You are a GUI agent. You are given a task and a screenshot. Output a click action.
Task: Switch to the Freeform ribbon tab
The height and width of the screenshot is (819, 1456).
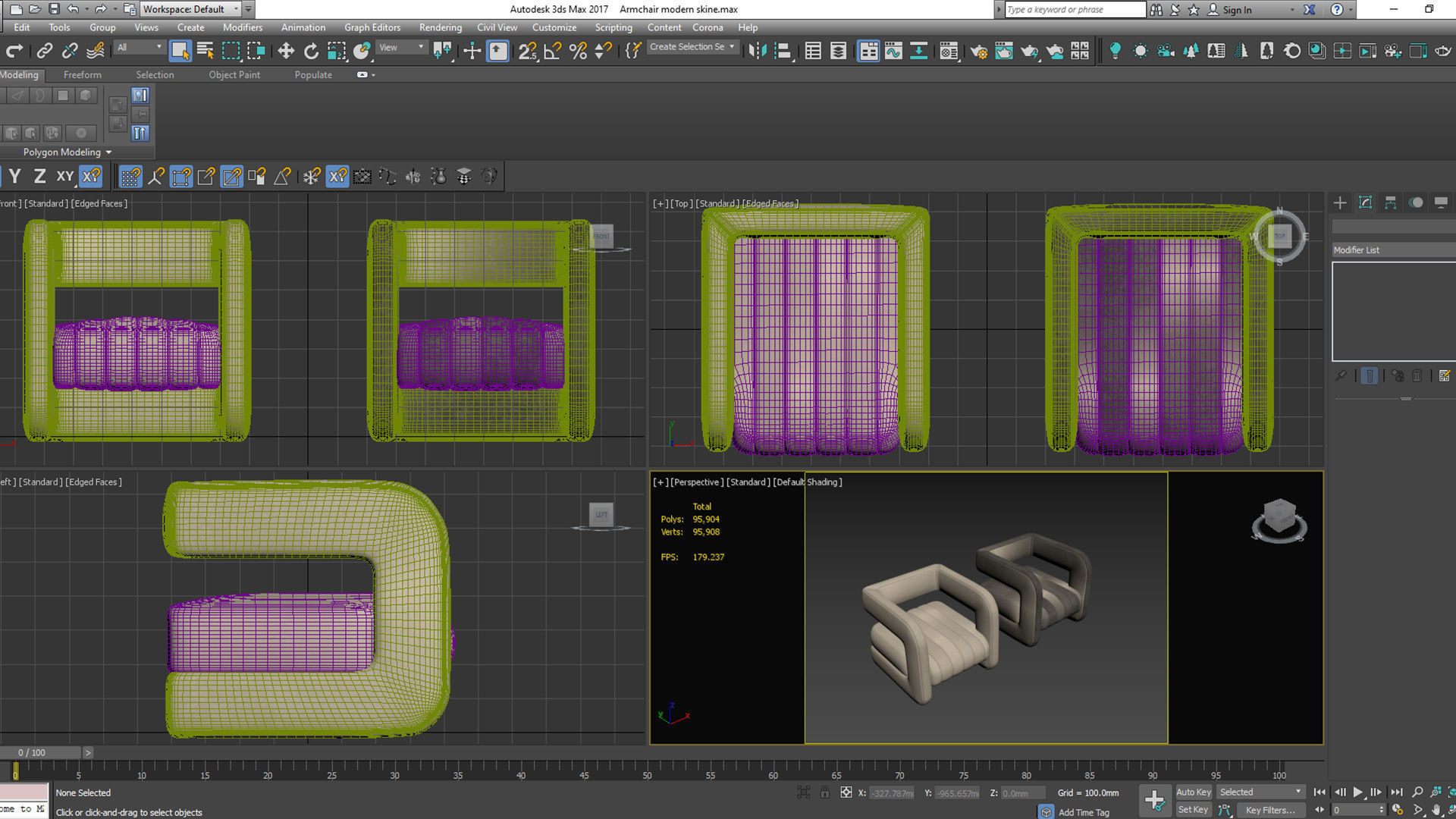click(82, 74)
